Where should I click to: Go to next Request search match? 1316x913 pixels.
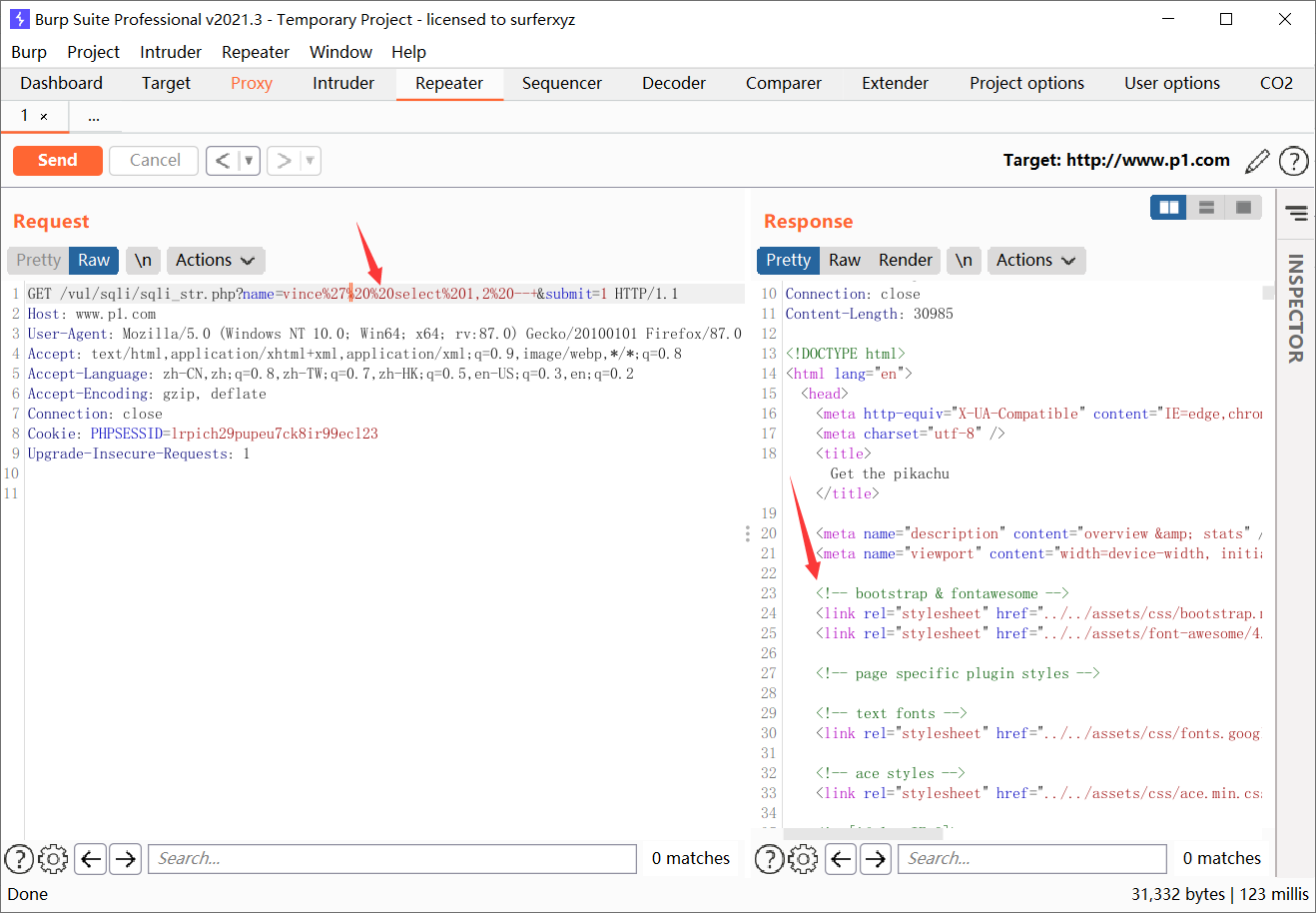click(x=125, y=858)
